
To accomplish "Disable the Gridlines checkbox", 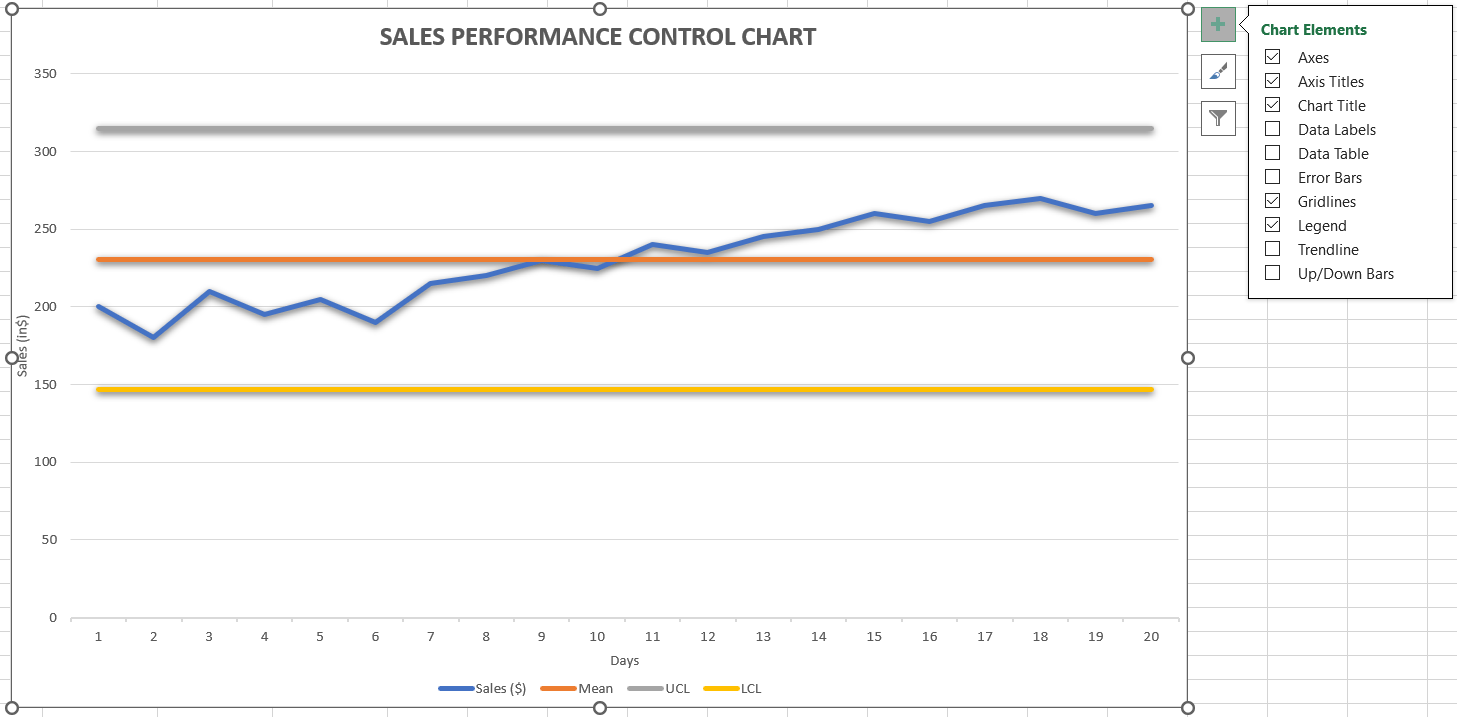I will (1273, 201).
